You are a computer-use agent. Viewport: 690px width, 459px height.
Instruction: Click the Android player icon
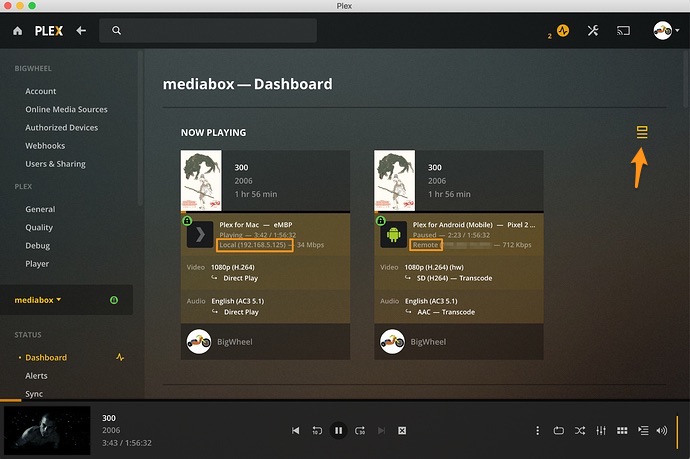pyautogui.click(x=393, y=235)
